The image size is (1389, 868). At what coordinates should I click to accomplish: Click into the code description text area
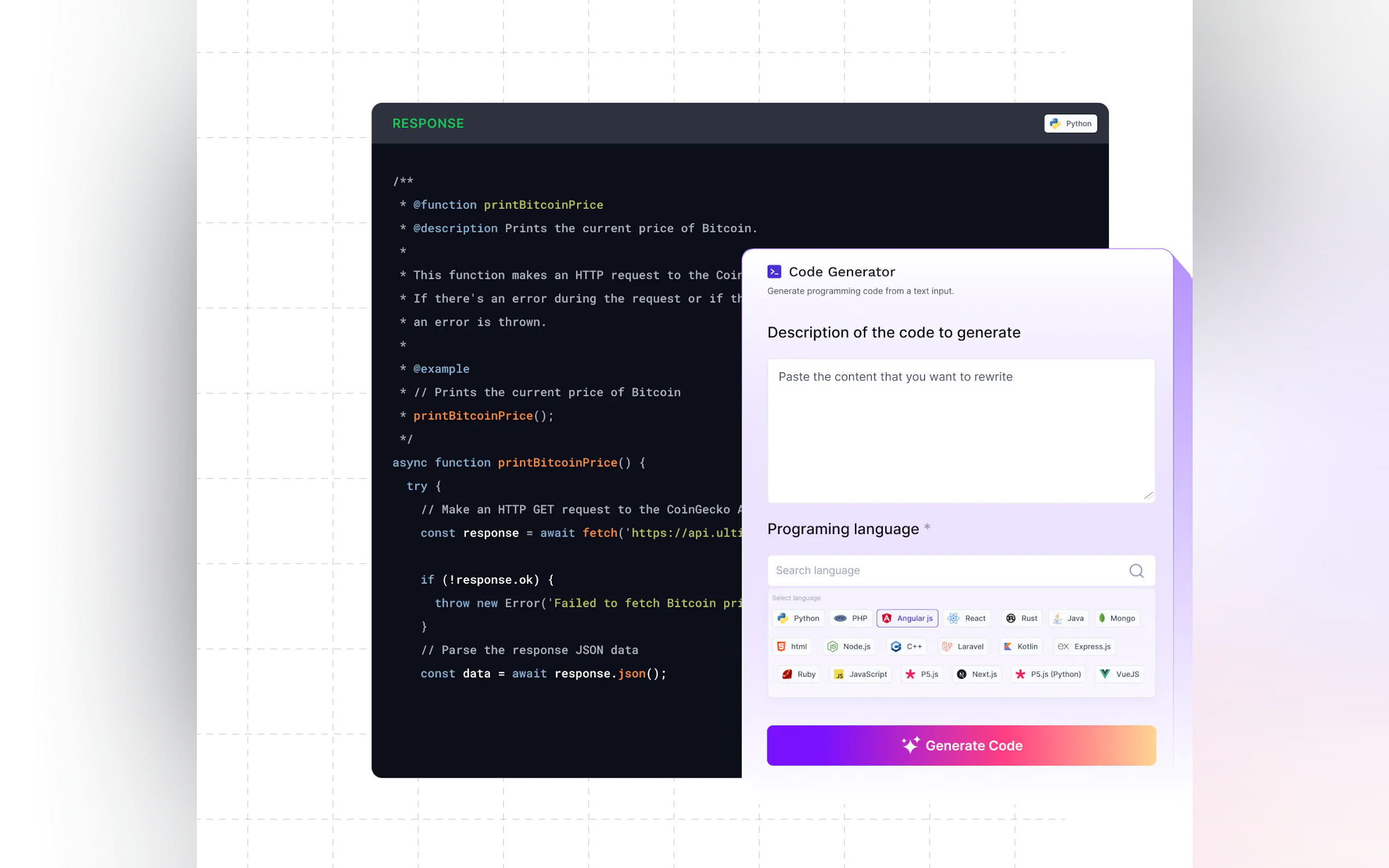(x=961, y=431)
